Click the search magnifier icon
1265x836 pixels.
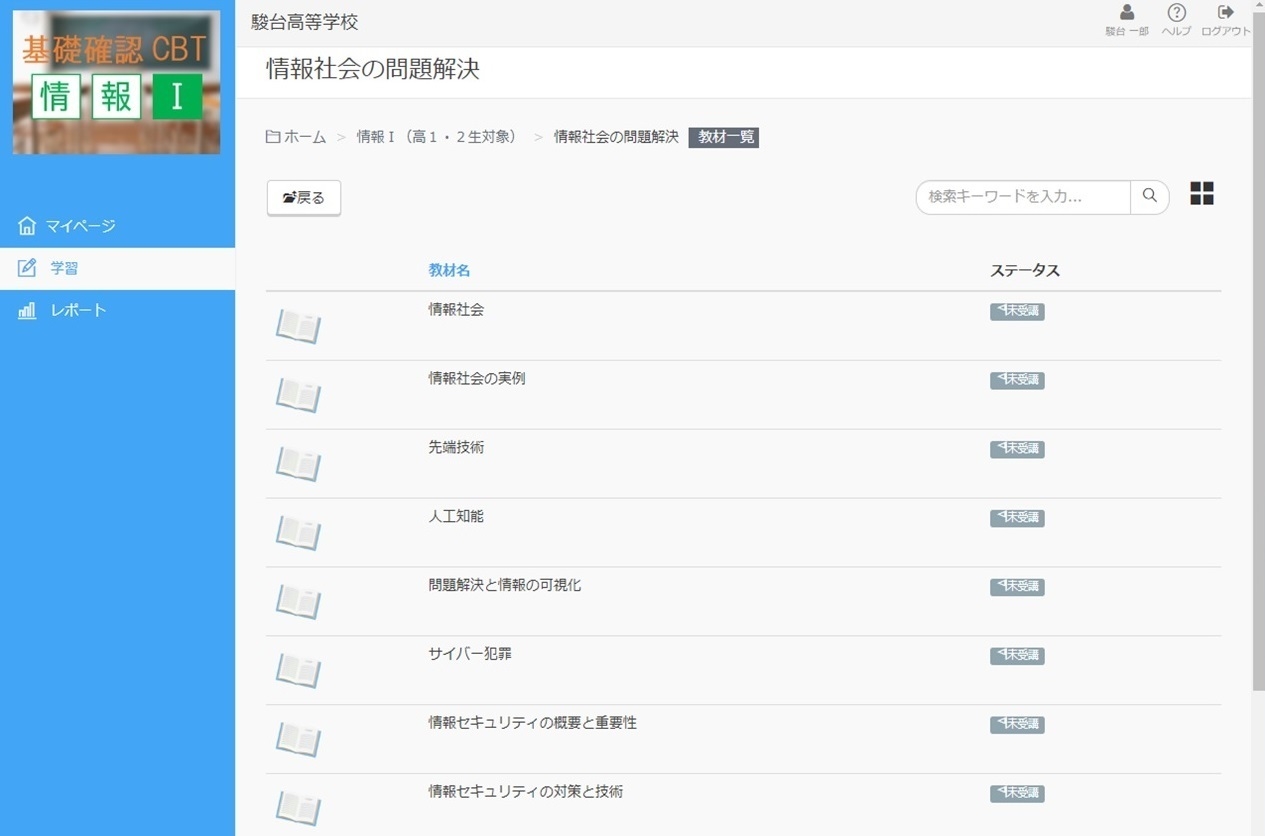[1149, 197]
